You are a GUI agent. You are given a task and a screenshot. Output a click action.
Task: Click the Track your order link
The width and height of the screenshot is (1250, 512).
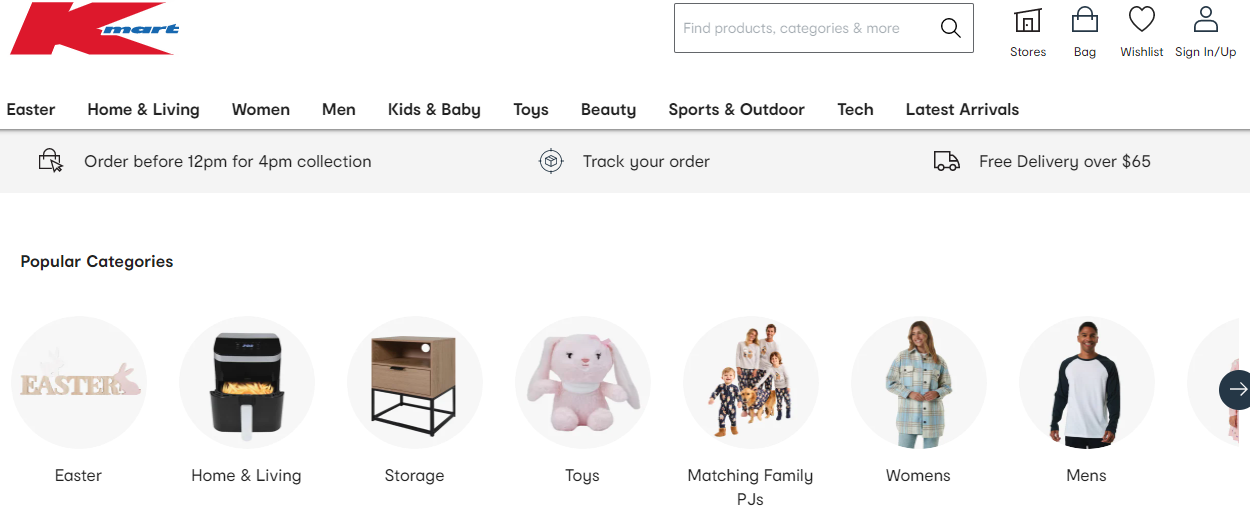pyautogui.click(x=646, y=161)
